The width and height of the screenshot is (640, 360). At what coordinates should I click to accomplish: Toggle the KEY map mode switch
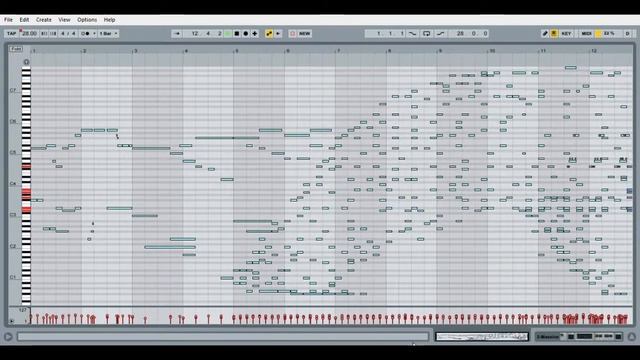click(566, 33)
